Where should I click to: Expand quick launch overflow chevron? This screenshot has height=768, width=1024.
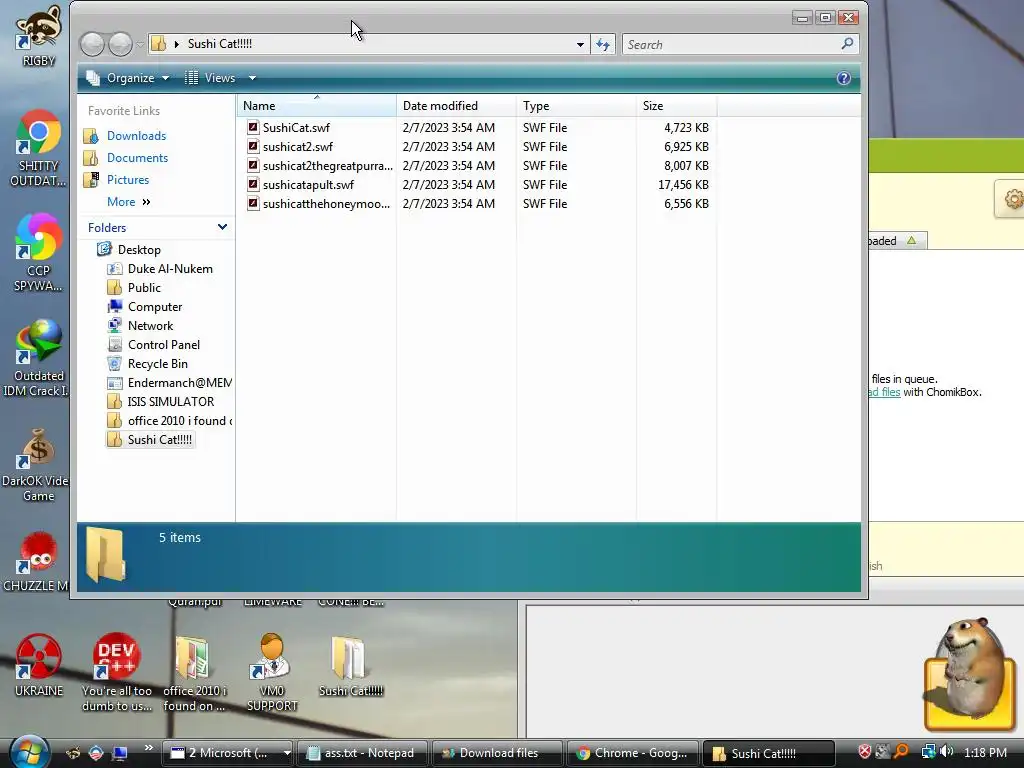tap(148, 748)
